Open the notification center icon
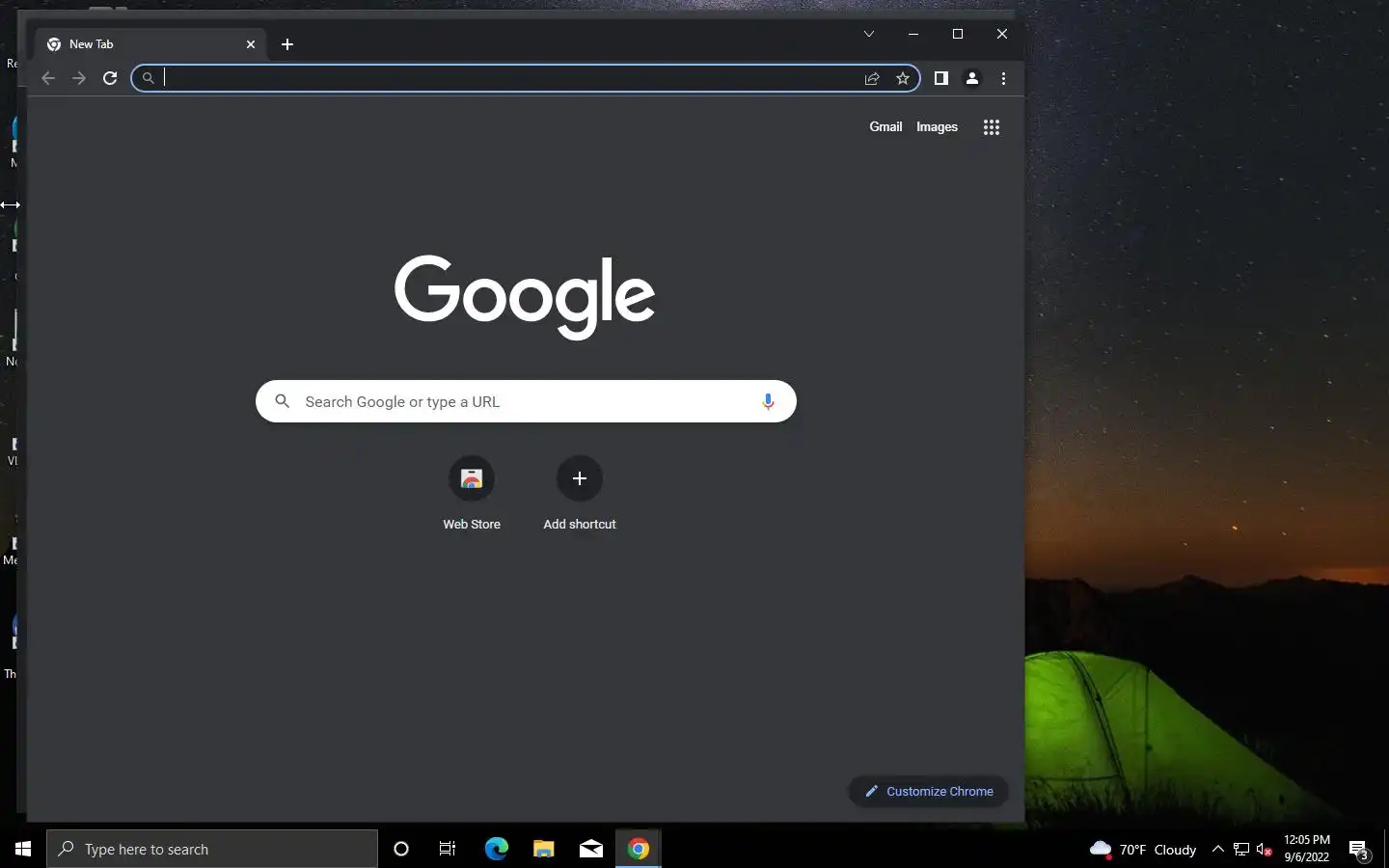This screenshot has height=868, width=1389. pyautogui.click(x=1359, y=850)
